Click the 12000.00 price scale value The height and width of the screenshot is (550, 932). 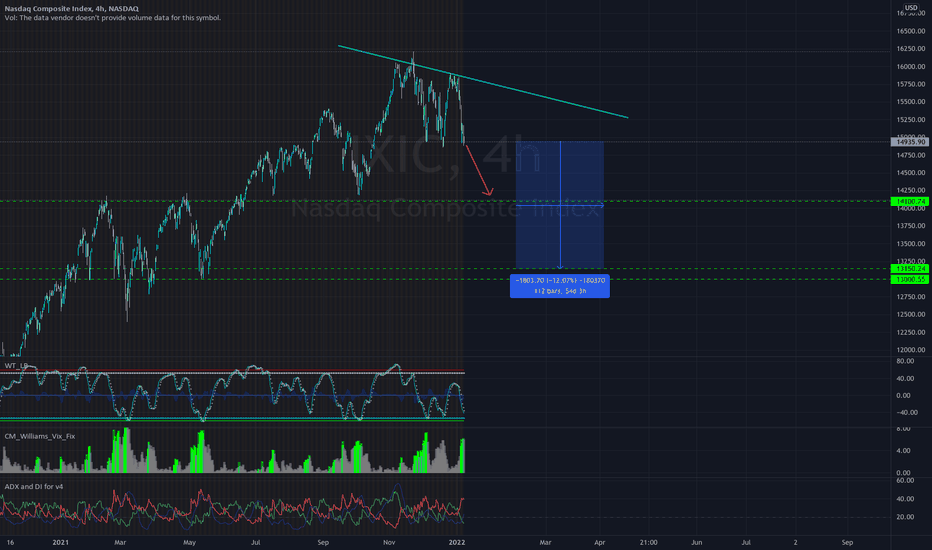coord(911,350)
